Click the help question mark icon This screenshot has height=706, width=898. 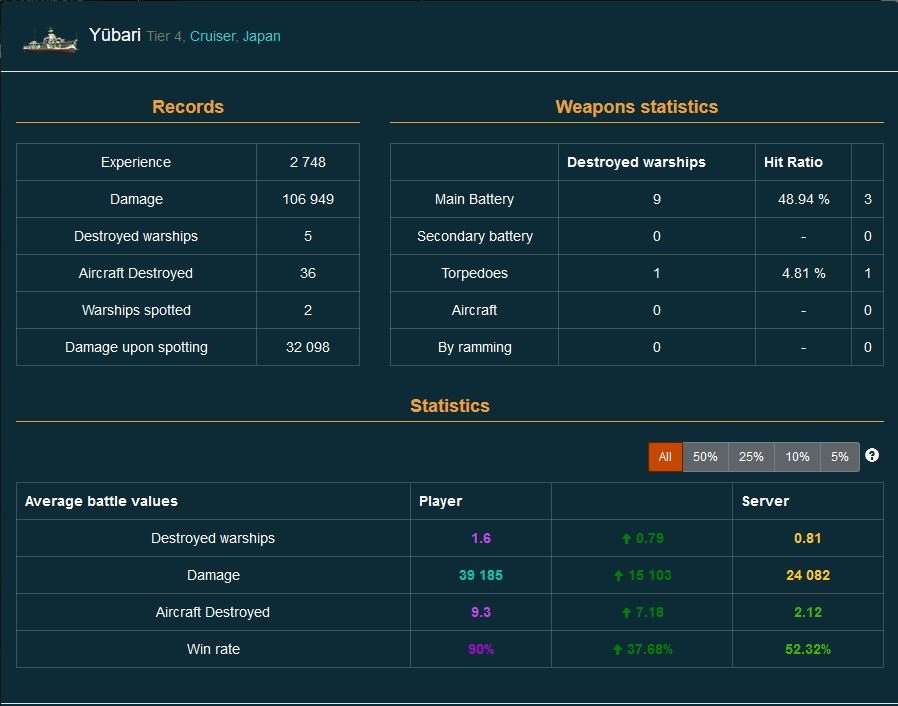coord(872,456)
